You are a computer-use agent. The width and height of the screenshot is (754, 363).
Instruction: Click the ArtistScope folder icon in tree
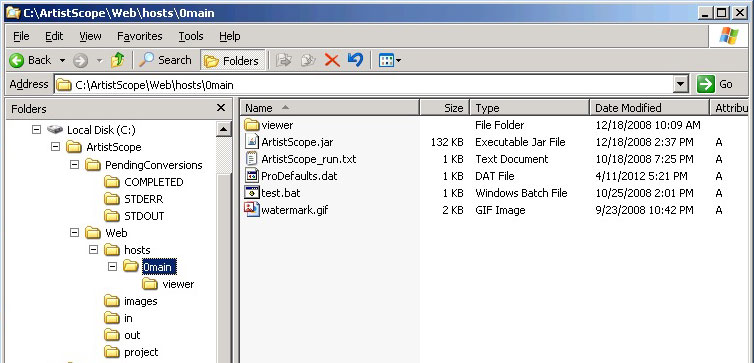pos(74,147)
